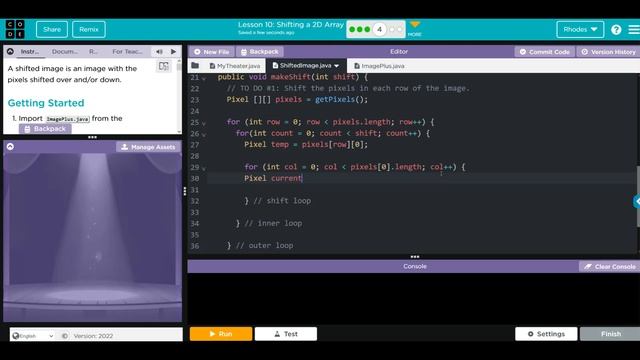Click the orange Run button
This screenshot has width=640, height=360.
point(221,334)
